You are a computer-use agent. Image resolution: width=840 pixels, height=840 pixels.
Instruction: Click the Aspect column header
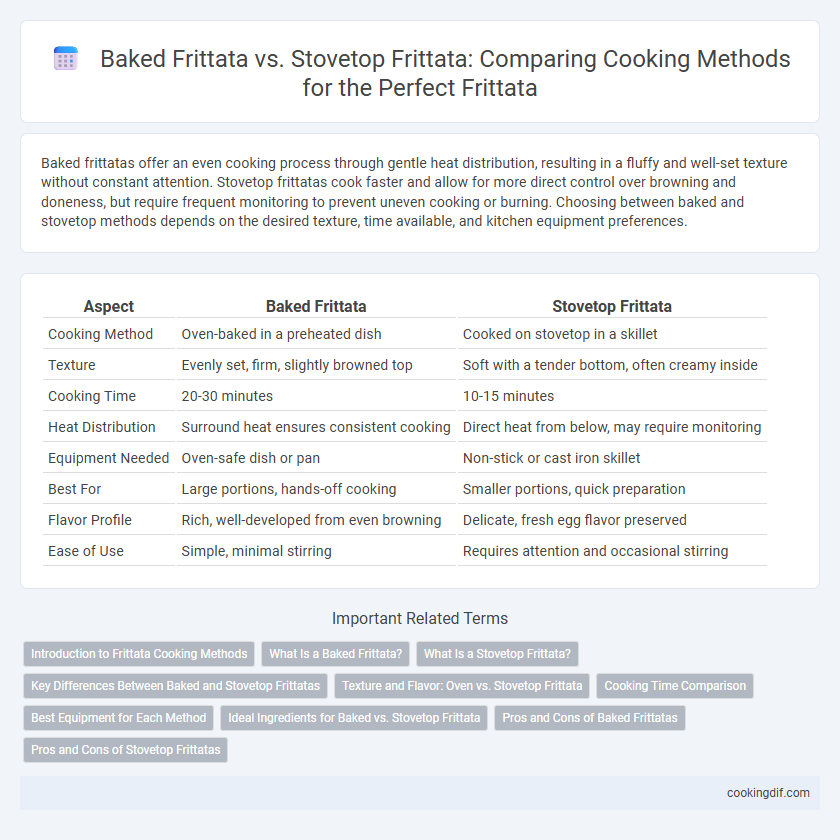(x=109, y=306)
